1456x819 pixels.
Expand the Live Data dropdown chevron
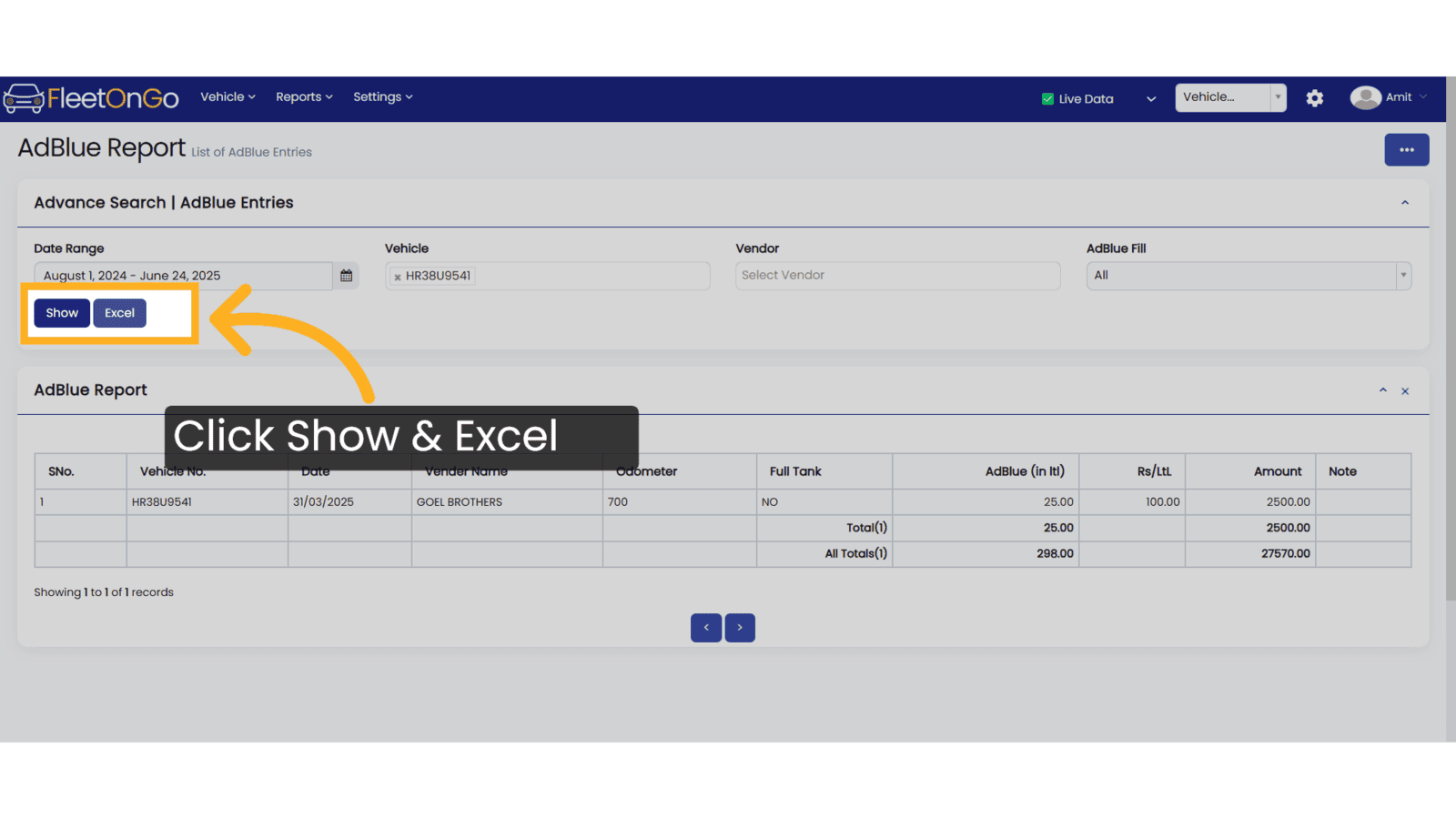[1151, 99]
